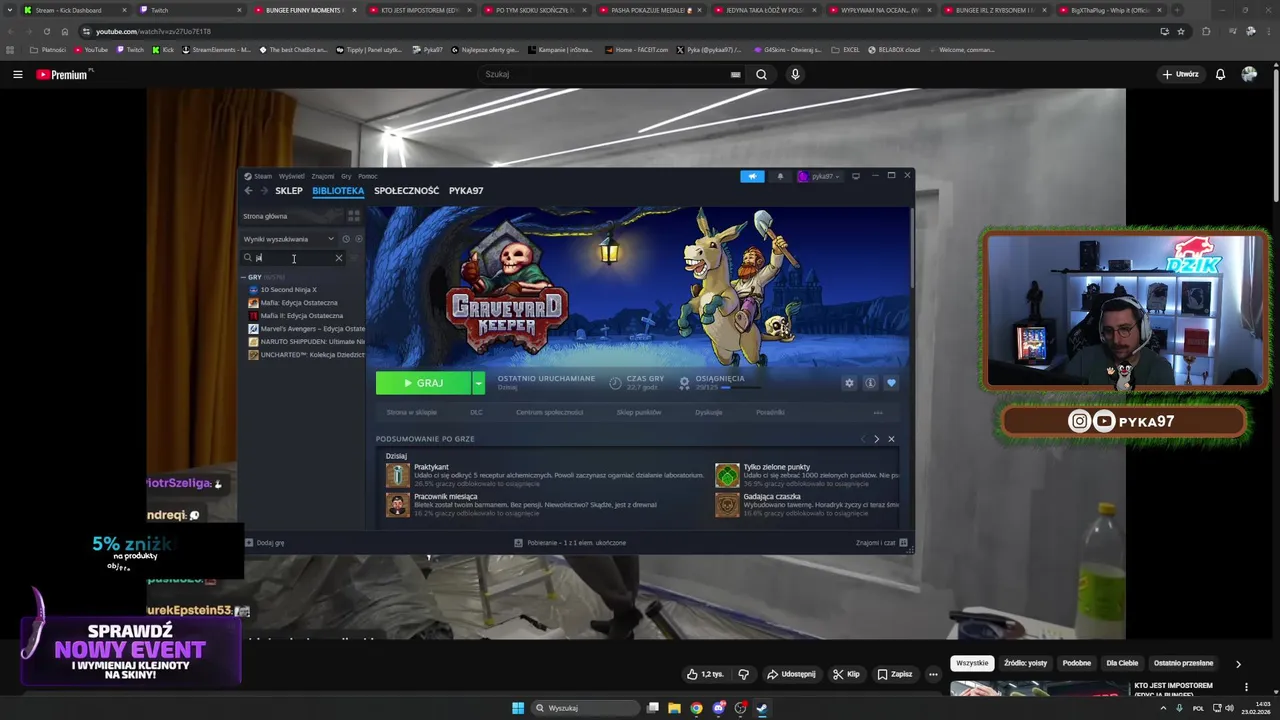Click YouTube Klip button
The width and height of the screenshot is (1280, 720).
coord(846,674)
